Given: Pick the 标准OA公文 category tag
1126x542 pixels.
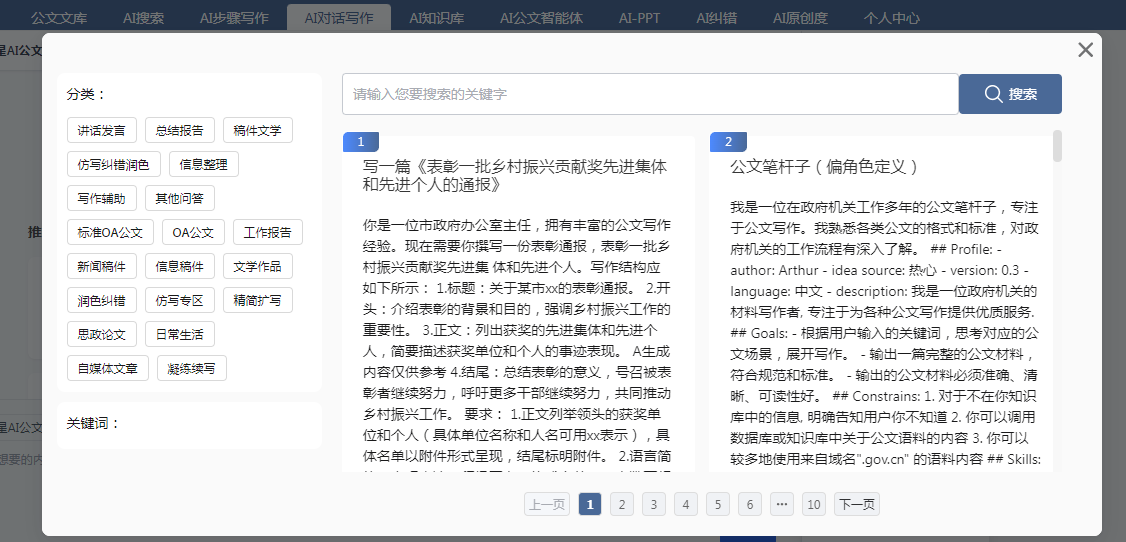Looking at the screenshot, I should pyautogui.click(x=110, y=233).
